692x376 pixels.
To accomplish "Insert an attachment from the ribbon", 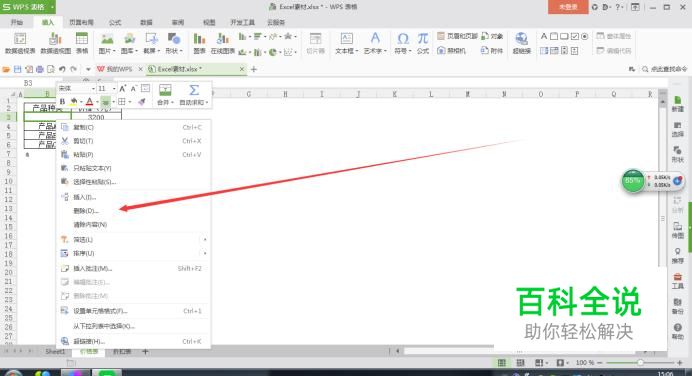I will click(x=492, y=51).
